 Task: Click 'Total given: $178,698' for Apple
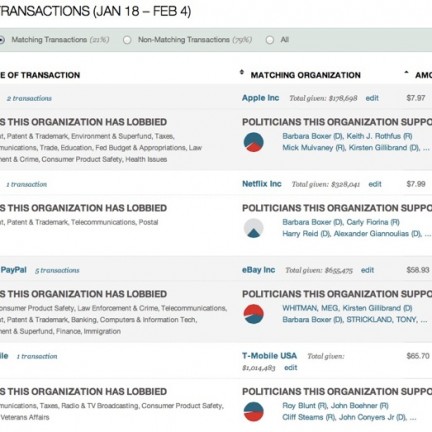(323, 98)
